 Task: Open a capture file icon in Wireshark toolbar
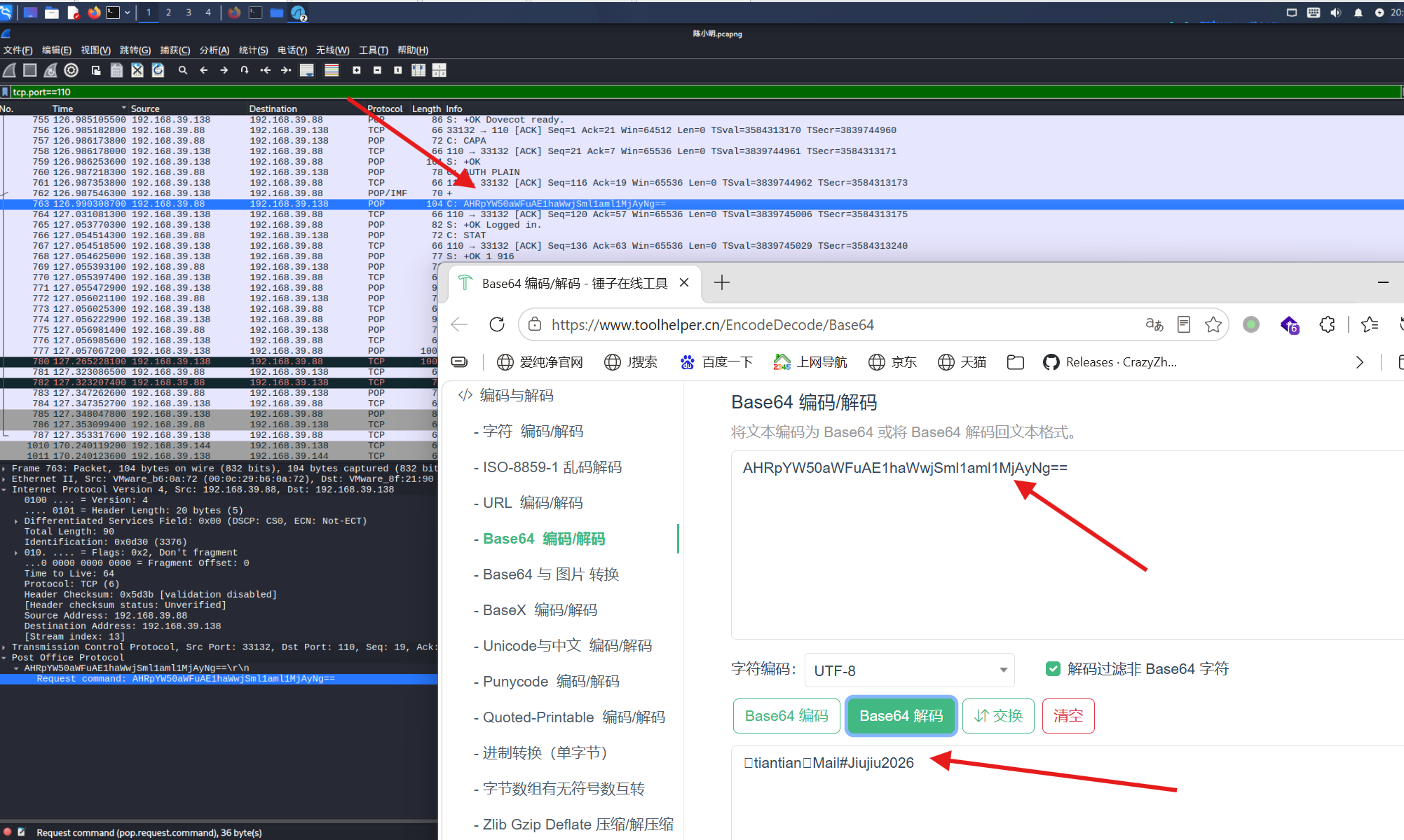(97, 70)
